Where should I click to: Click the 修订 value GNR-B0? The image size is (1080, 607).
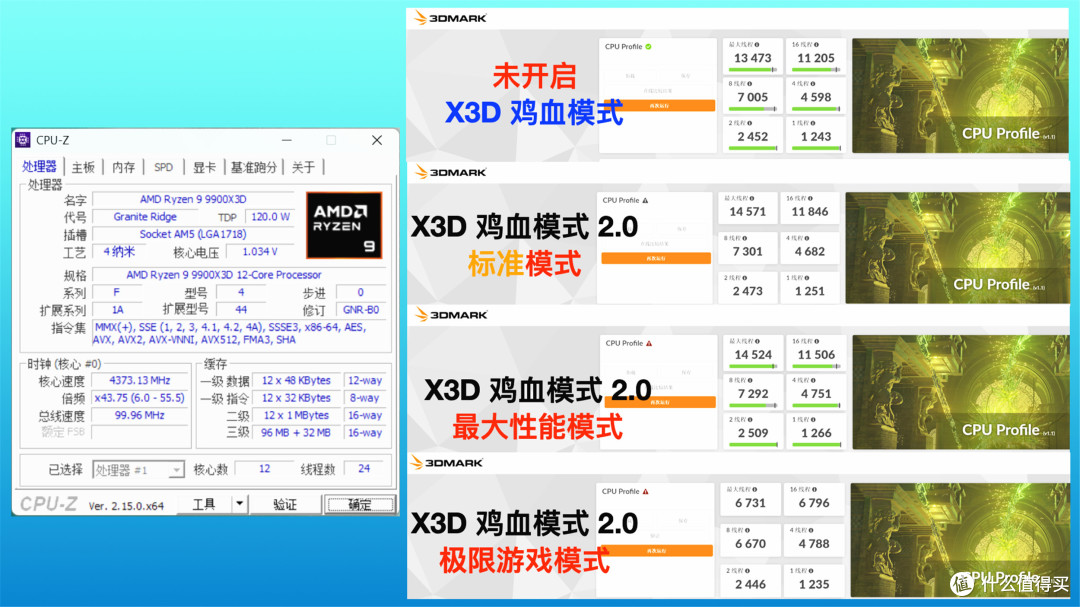[x=361, y=309]
